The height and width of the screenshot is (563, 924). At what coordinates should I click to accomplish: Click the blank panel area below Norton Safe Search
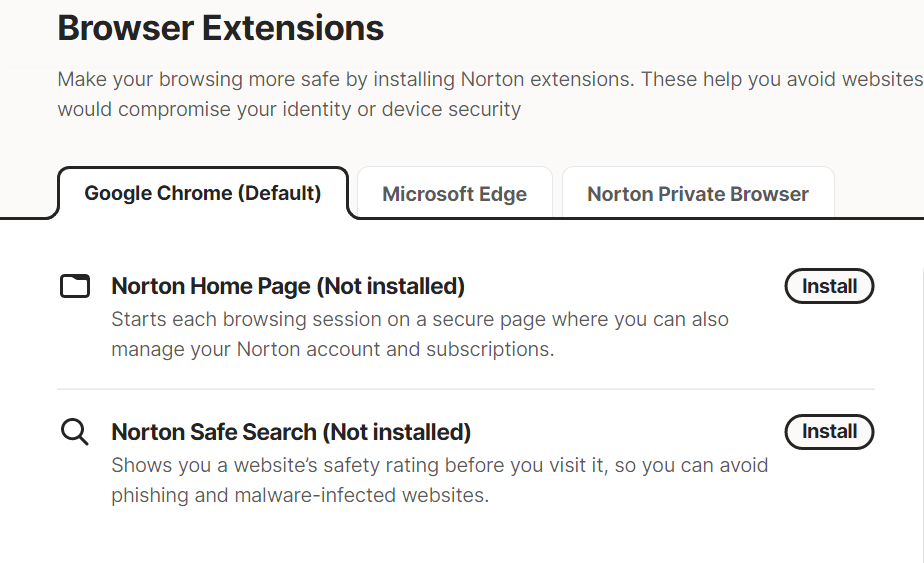pos(466,535)
